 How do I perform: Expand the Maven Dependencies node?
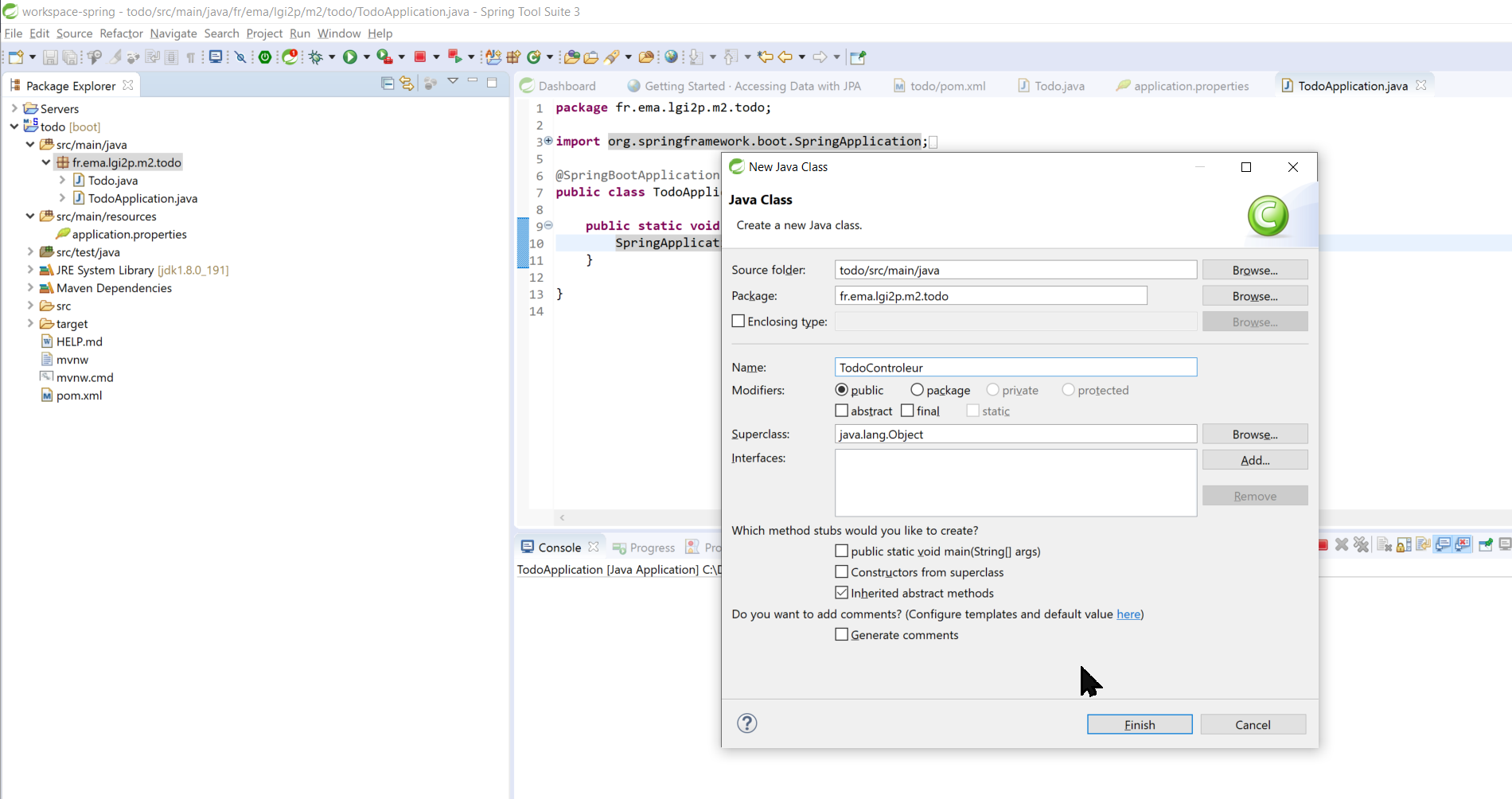point(30,287)
